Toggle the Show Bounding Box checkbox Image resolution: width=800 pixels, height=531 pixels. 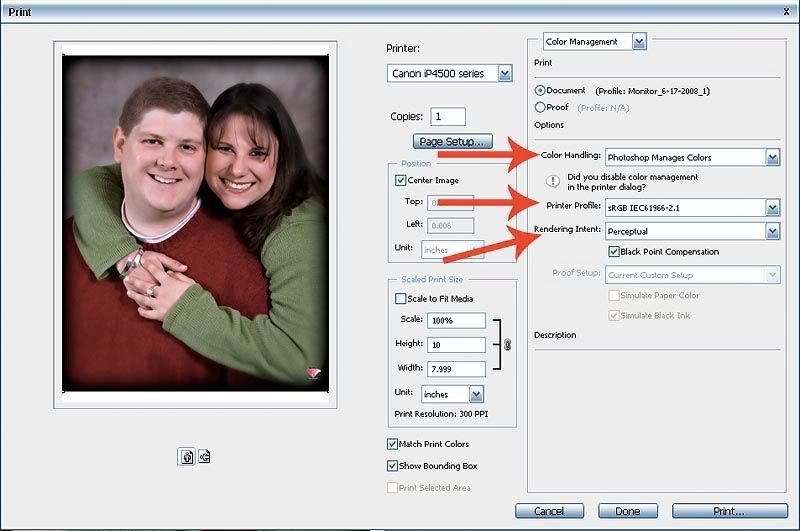392,466
